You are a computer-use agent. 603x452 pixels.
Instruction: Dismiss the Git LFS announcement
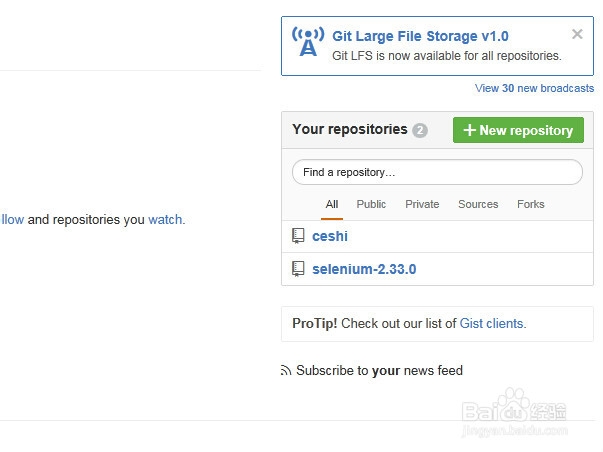[x=577, y=34]
